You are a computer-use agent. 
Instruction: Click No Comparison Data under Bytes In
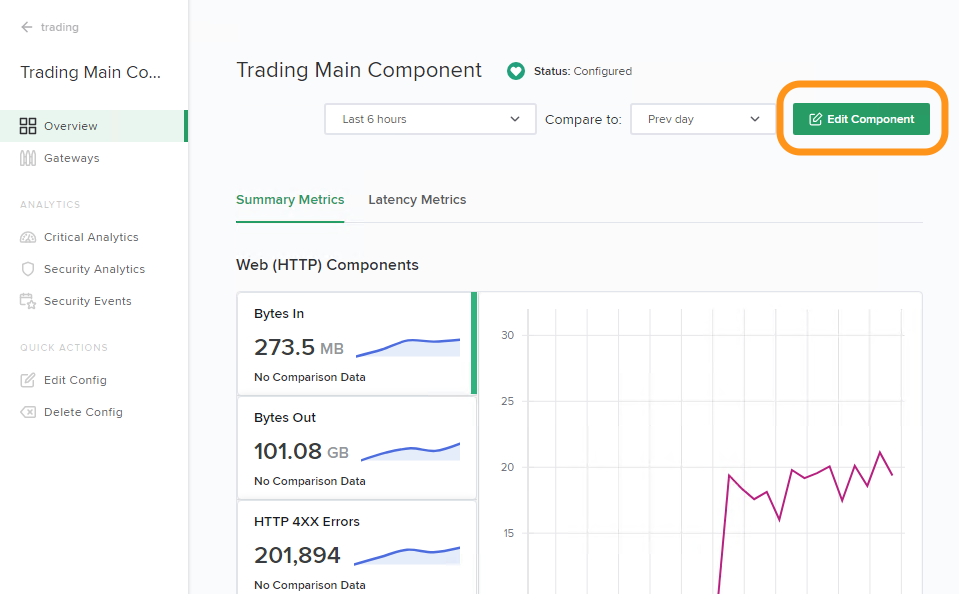pos(309,377)
